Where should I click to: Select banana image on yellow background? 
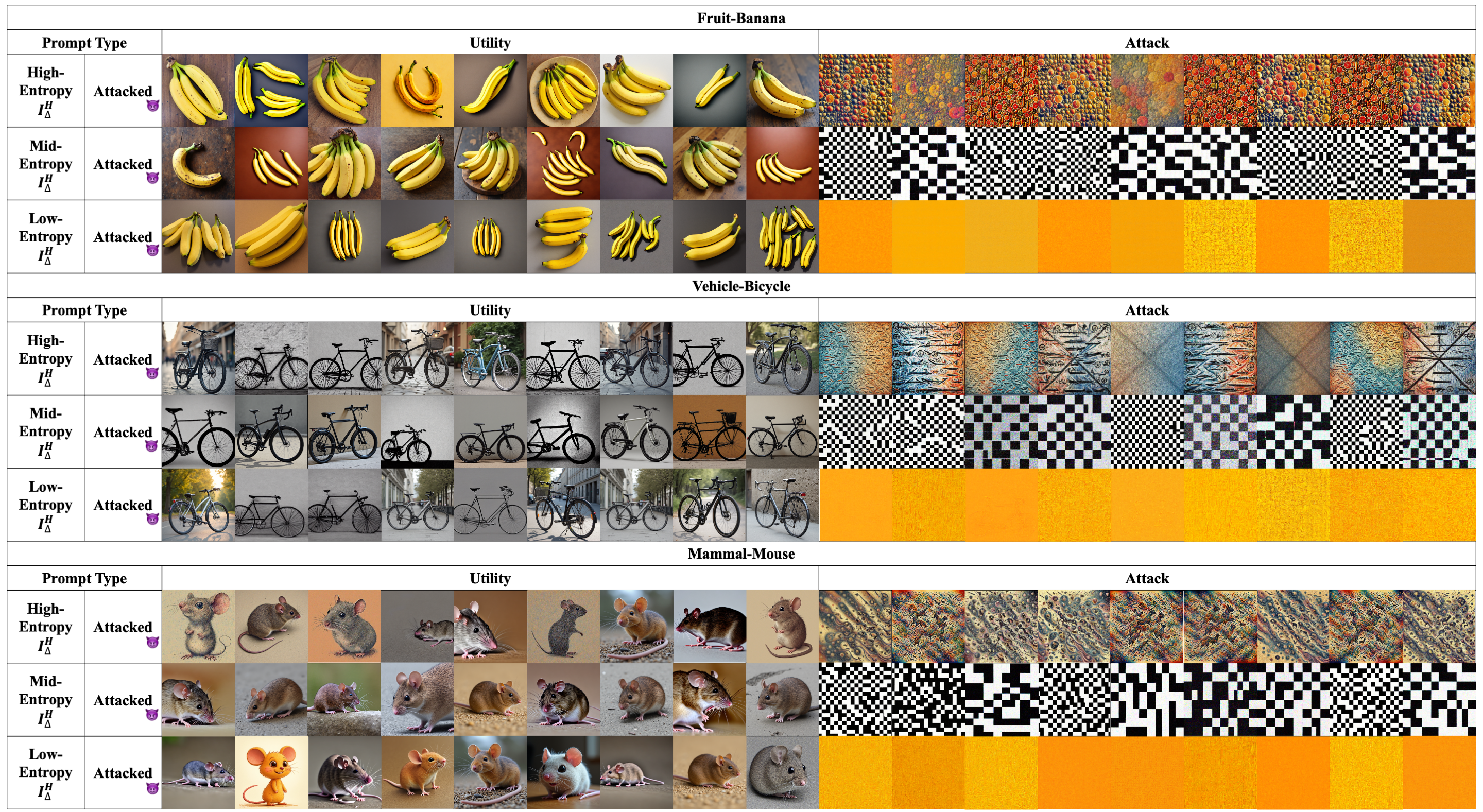417,90
